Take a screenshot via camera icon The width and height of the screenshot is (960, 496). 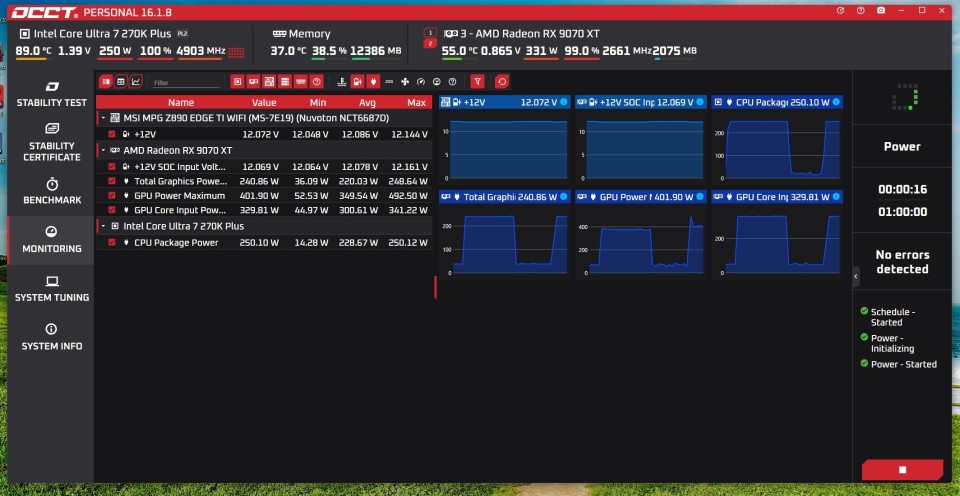tap(881, 10)
